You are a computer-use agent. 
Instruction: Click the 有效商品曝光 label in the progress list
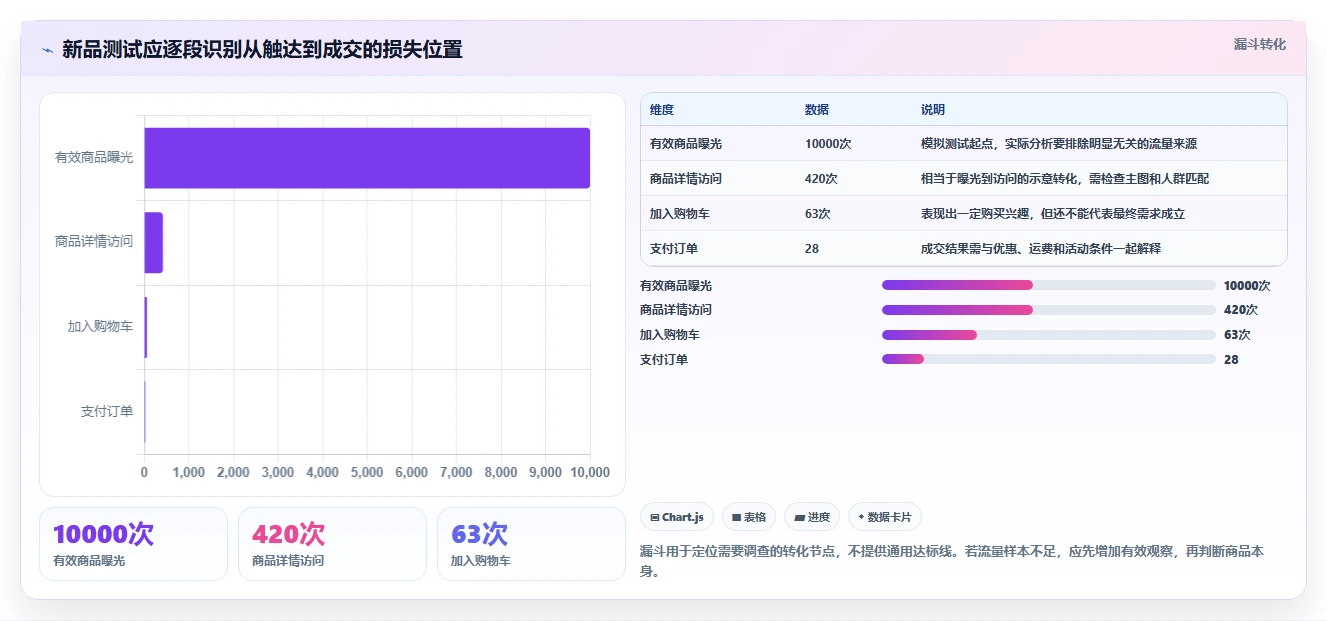tap(676, 286)
